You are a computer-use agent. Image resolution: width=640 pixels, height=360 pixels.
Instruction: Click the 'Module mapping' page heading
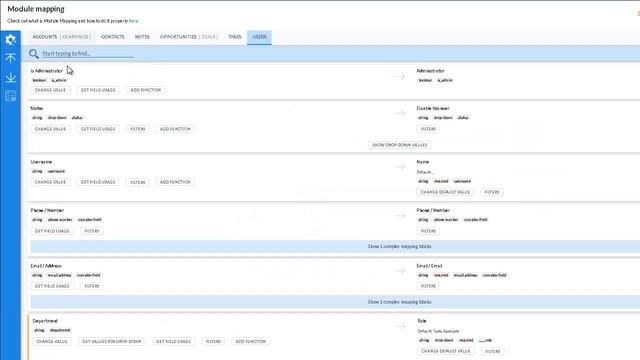coord(36,9)
